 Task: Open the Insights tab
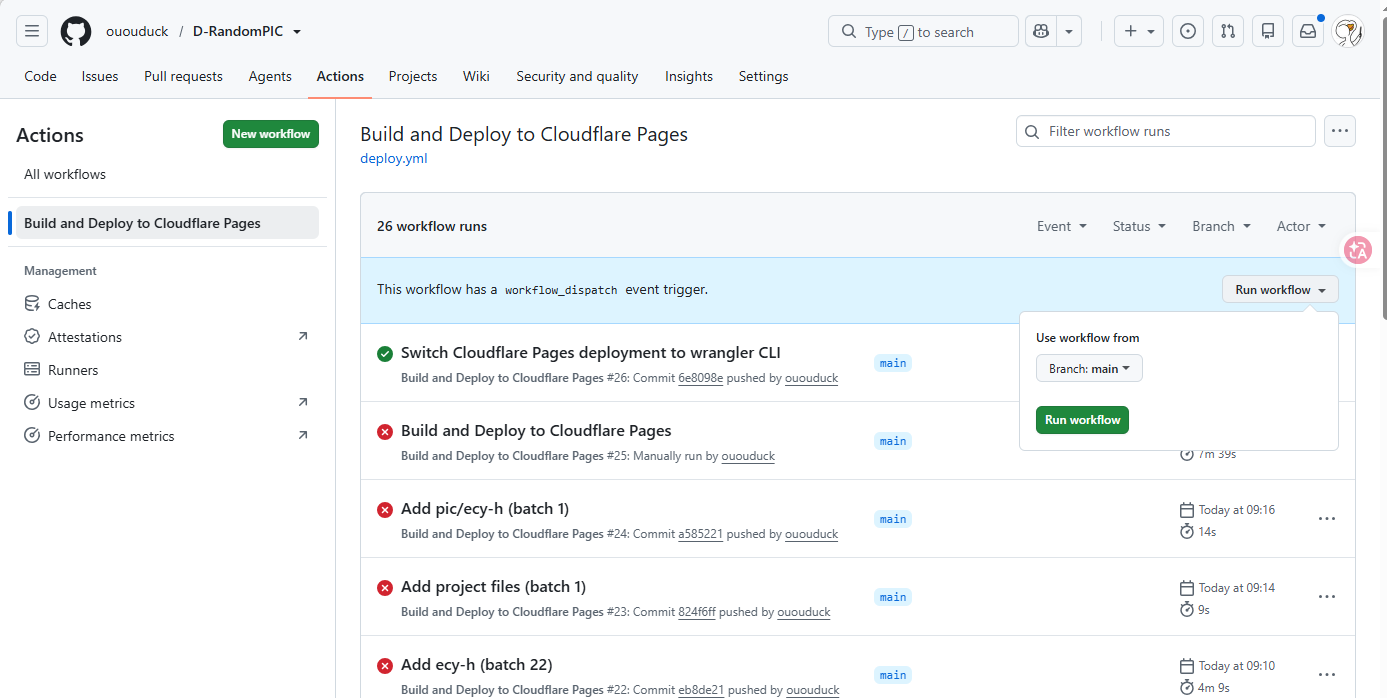(689, 76)
